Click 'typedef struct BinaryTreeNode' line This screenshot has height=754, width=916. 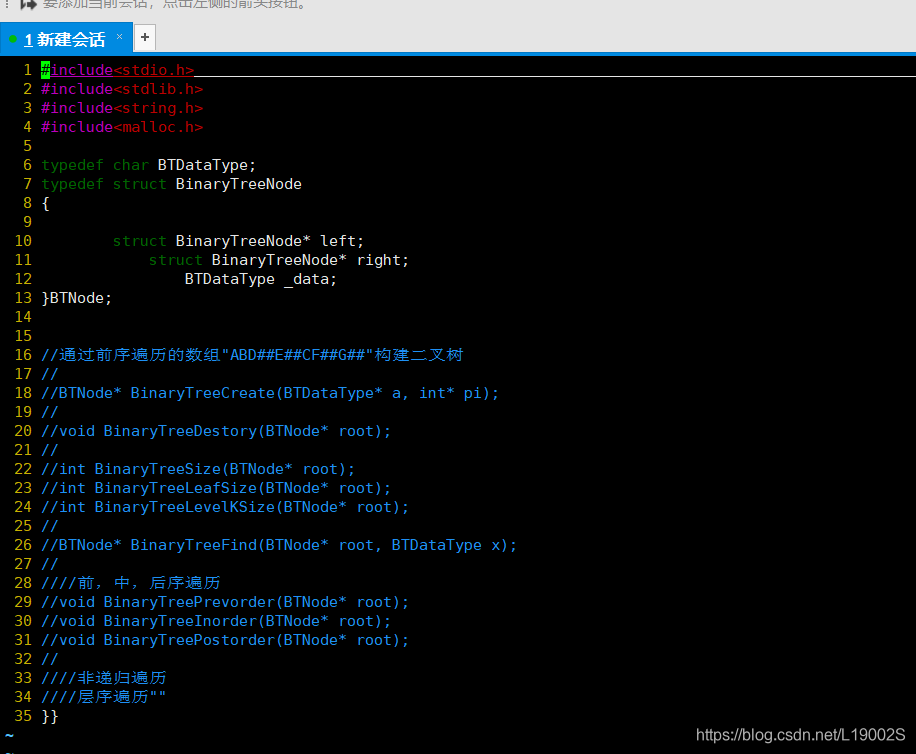171,184
